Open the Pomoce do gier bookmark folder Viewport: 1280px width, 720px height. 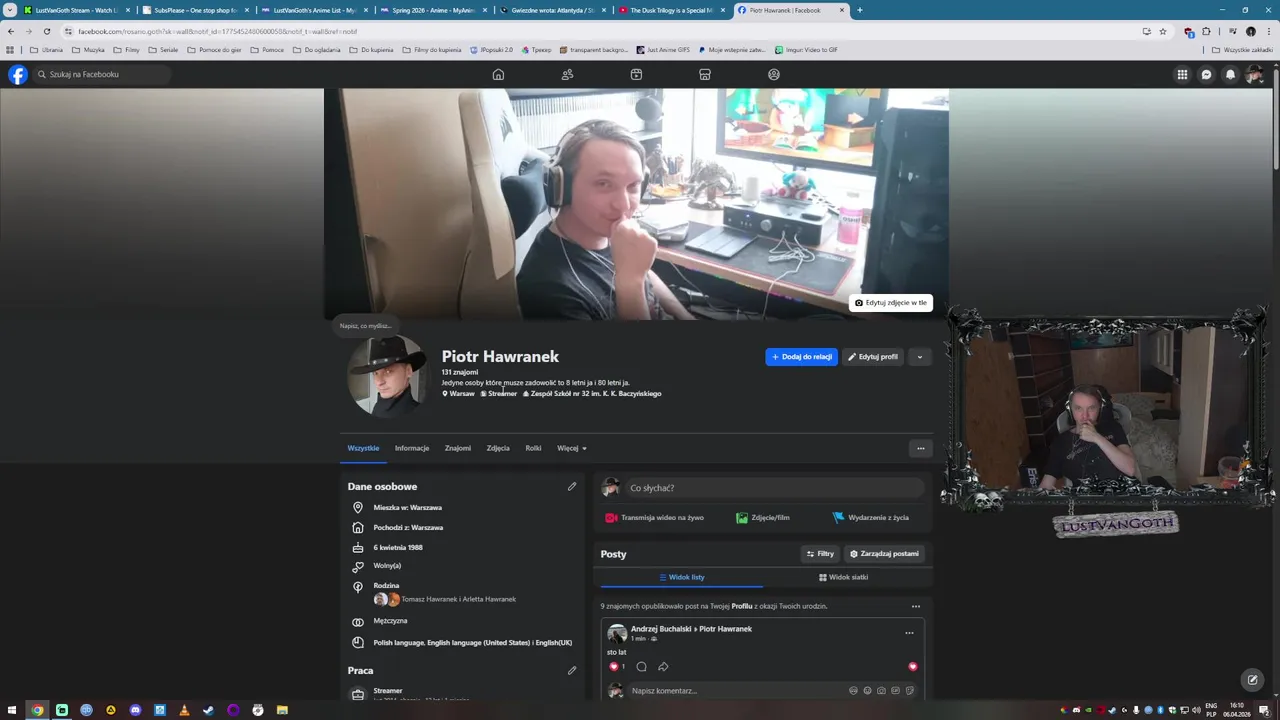pos(214,49)
